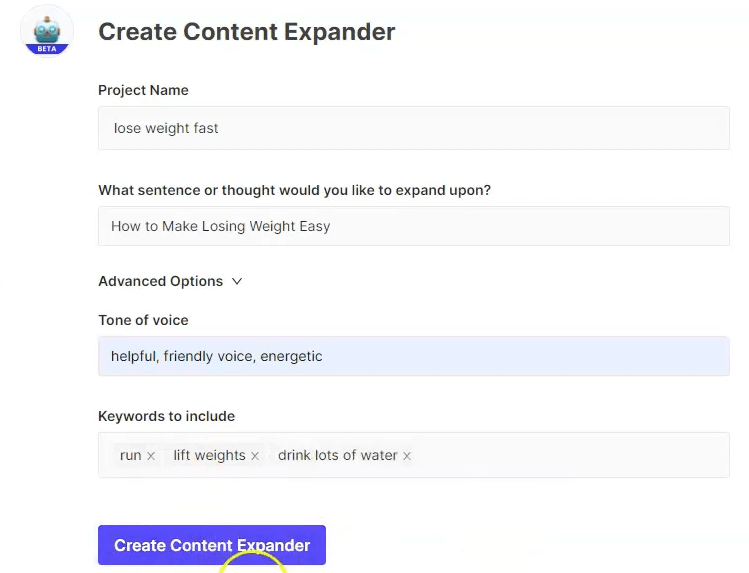Click the 'Create Content Expander' page heading
749x573 pixels.
[246, 32]
